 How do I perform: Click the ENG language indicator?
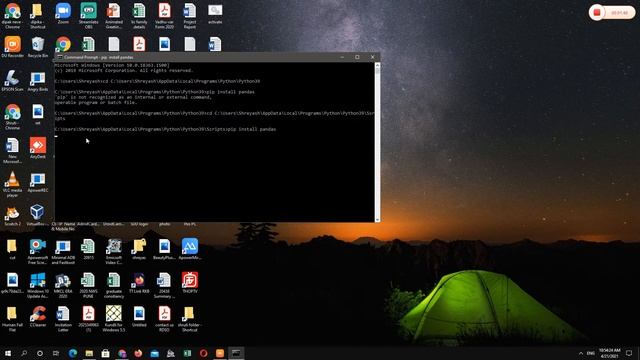tap(591, 353)
